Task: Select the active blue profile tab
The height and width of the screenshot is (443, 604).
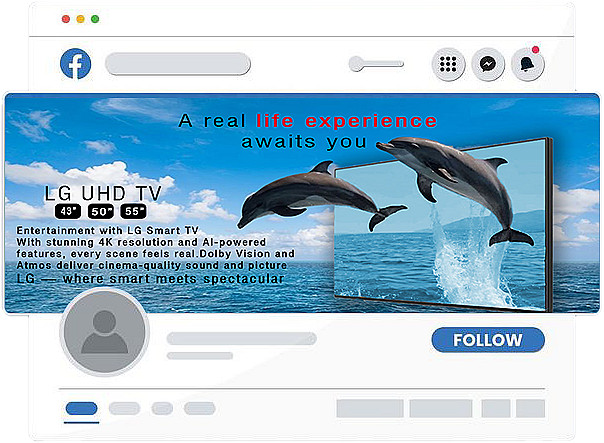Action: tap(81, 408)
